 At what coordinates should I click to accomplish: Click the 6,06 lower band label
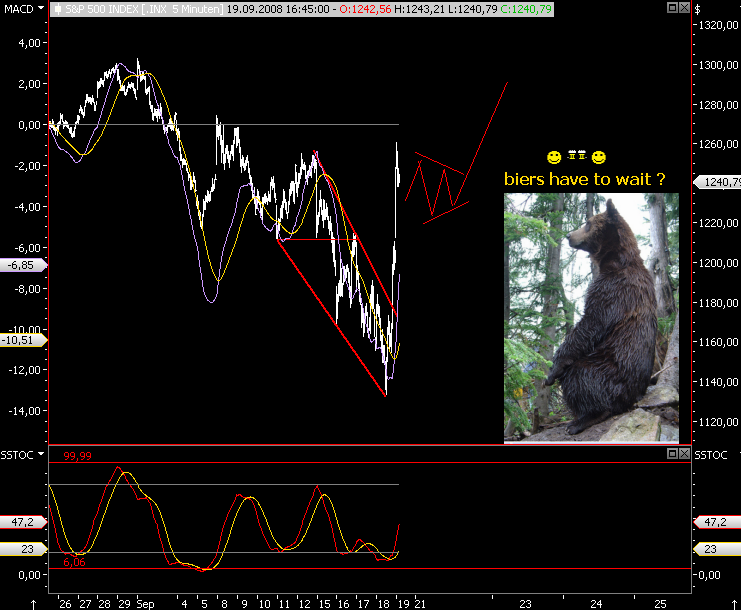74,562
